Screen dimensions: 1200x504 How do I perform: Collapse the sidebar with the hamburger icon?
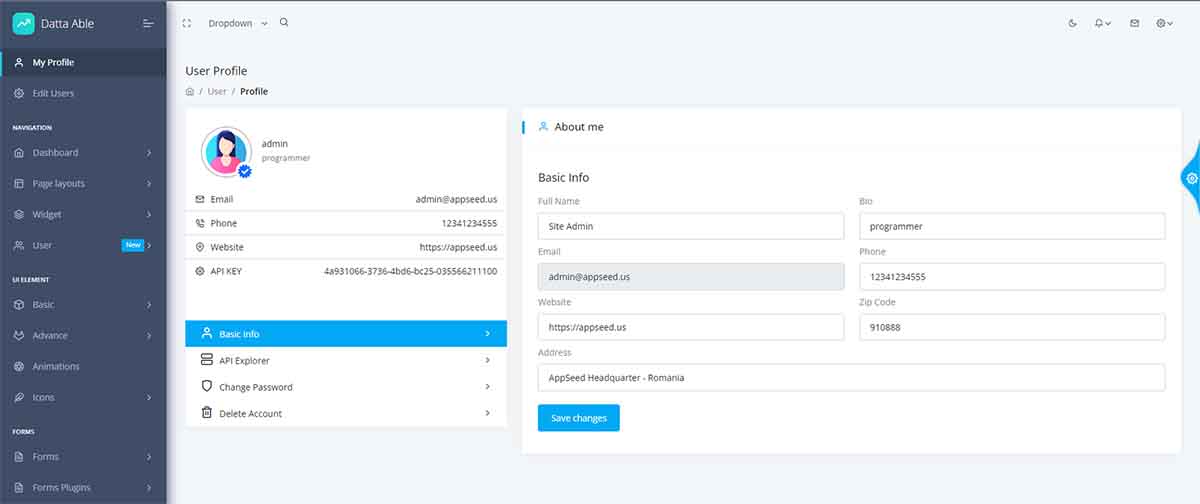click(148, 23)
